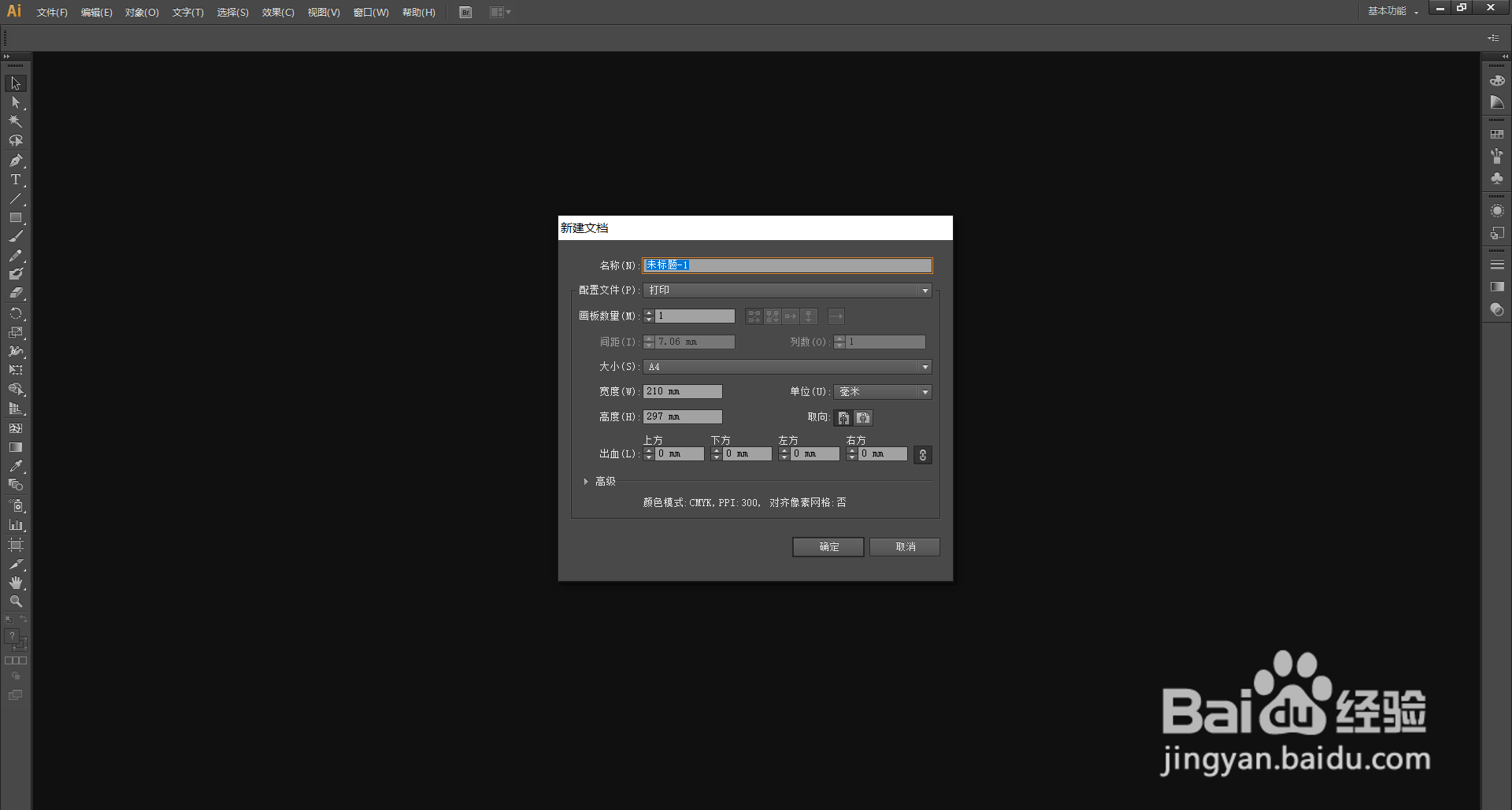1512x810 pixels.
Task: Select landscape orientation for the document
Action: 863,417
